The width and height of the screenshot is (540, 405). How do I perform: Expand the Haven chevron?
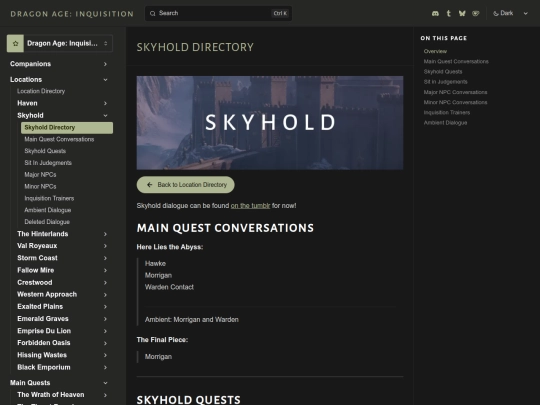[x=105, y=103]
